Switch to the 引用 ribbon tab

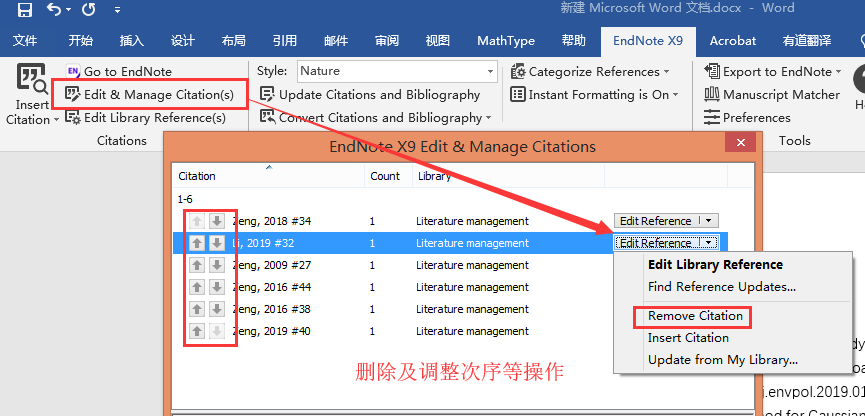click(285, 41)
